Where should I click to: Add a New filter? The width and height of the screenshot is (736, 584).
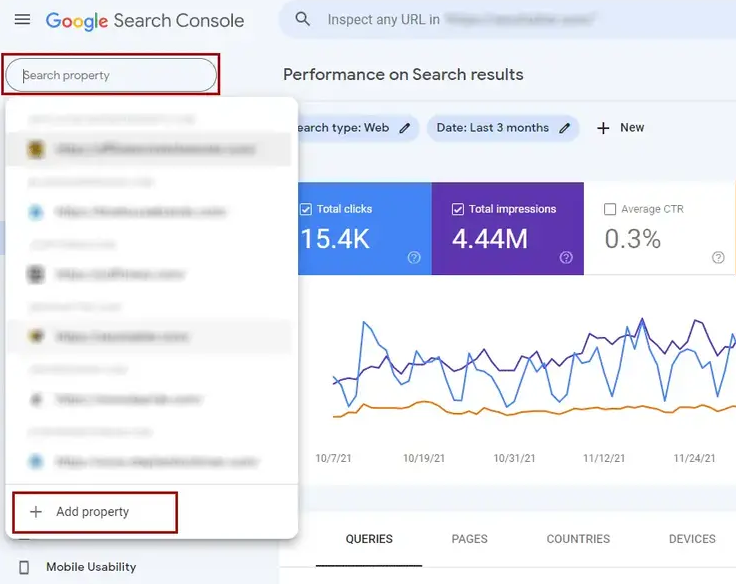click(x=620, y=128)
